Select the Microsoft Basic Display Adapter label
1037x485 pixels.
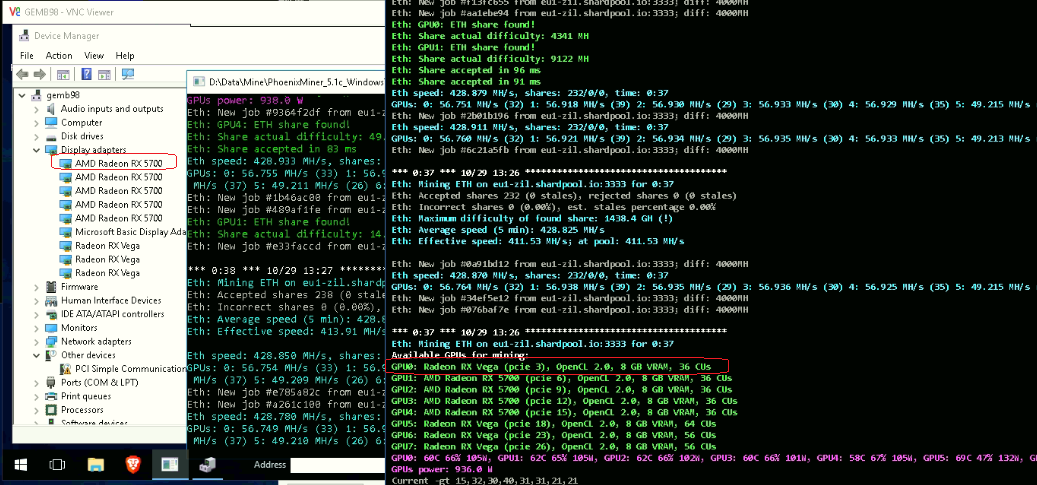point(130,232)
